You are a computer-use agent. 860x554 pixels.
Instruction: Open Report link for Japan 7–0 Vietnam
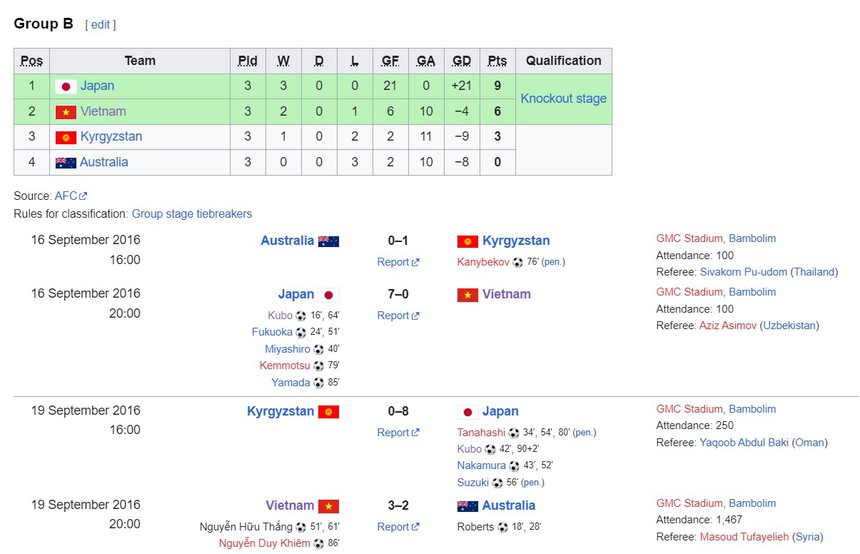click(397, 316)
